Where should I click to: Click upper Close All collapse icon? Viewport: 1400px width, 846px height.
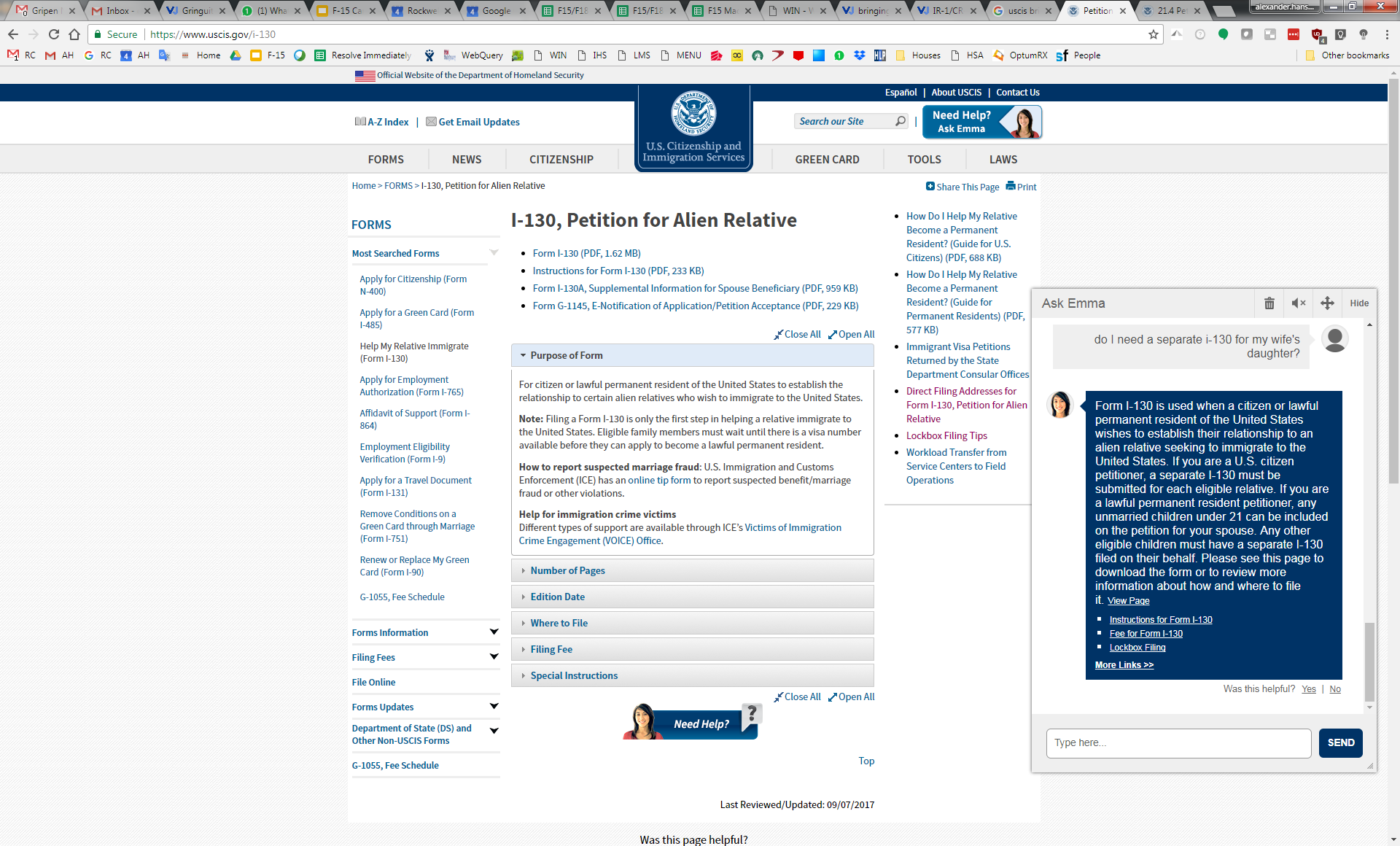(778, 335)
